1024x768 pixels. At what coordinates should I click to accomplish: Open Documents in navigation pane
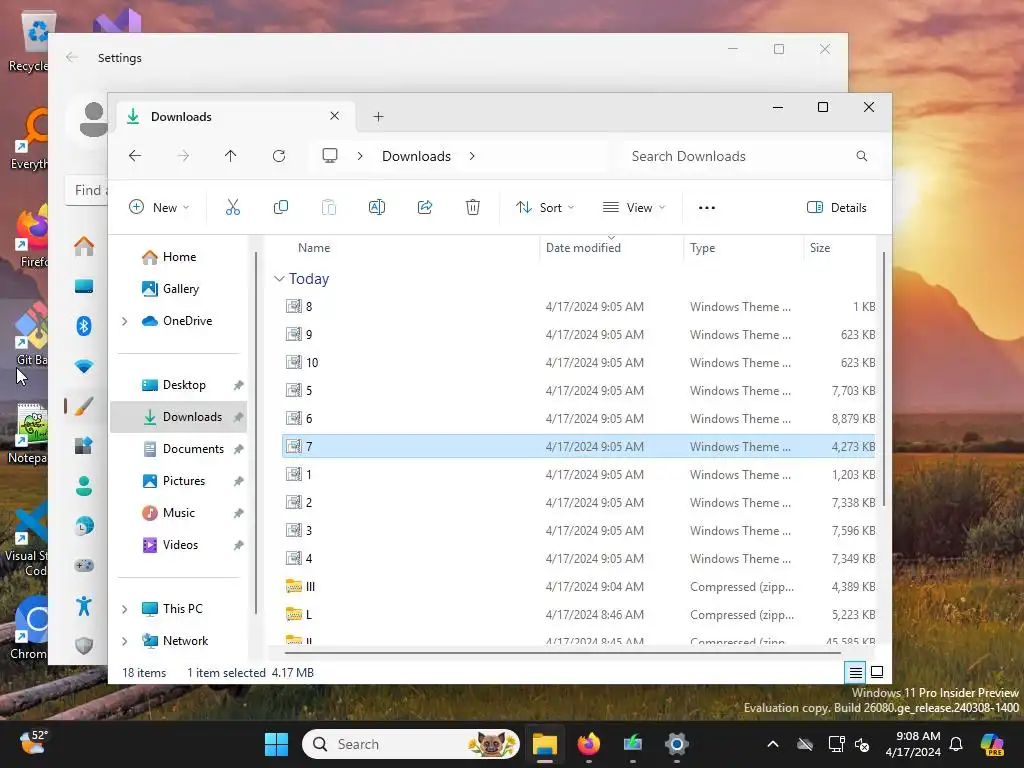[183, 449]
